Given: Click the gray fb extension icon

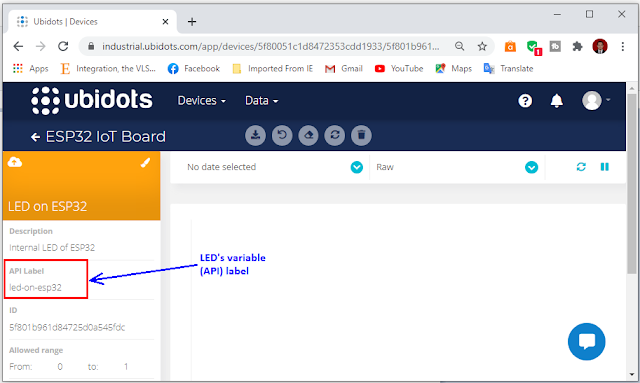Looking at the screenshot, I should 555,47.
